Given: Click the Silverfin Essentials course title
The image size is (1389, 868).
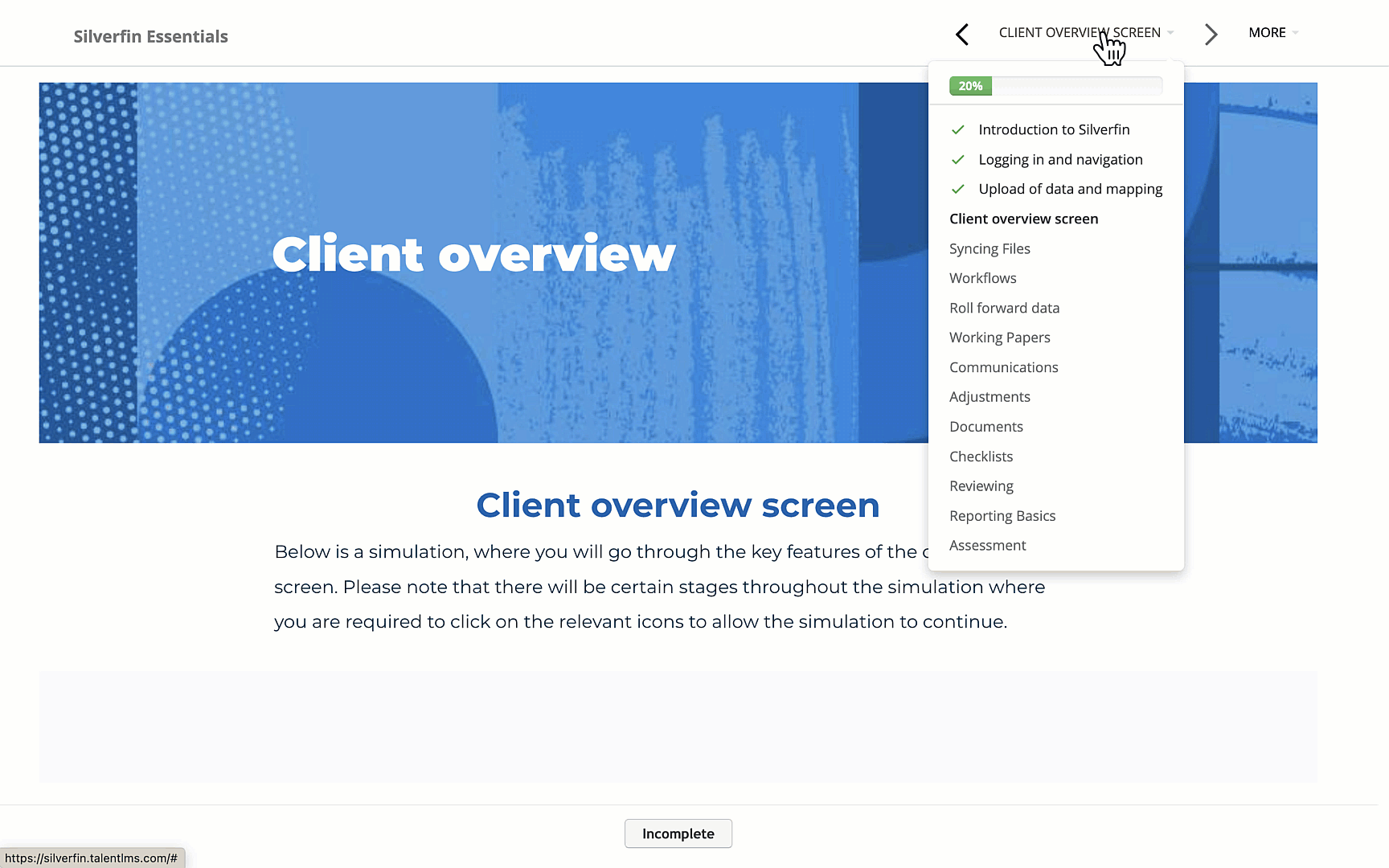Looking at the screenshot, I should click(151, 36).
